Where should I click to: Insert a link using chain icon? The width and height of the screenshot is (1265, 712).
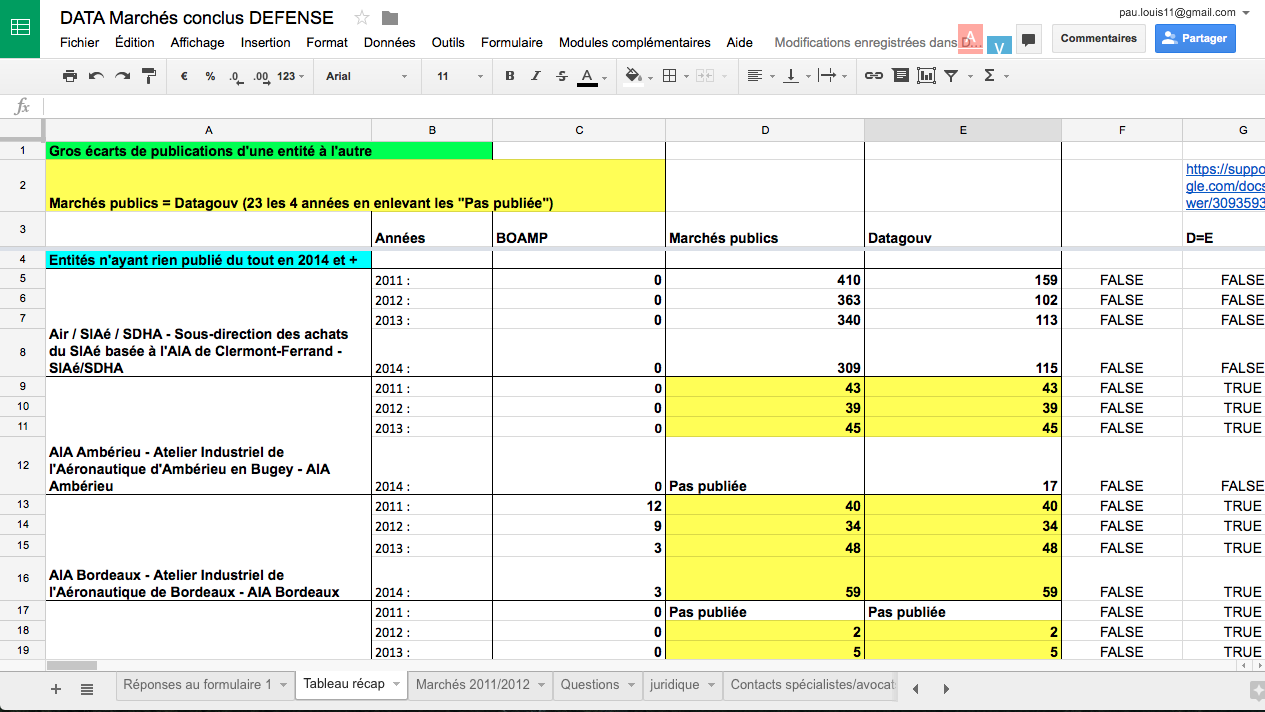tap(873, 76)
